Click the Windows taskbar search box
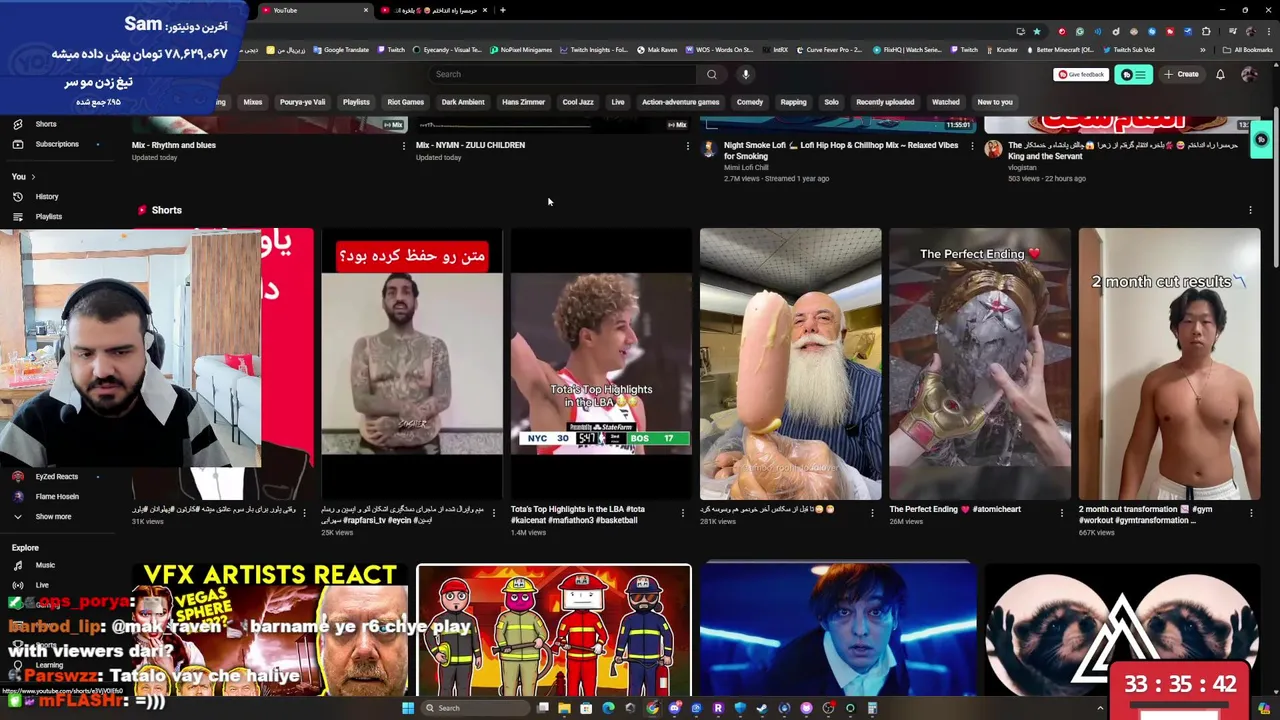Screen dimensions: 1280x720 [475, 708]
